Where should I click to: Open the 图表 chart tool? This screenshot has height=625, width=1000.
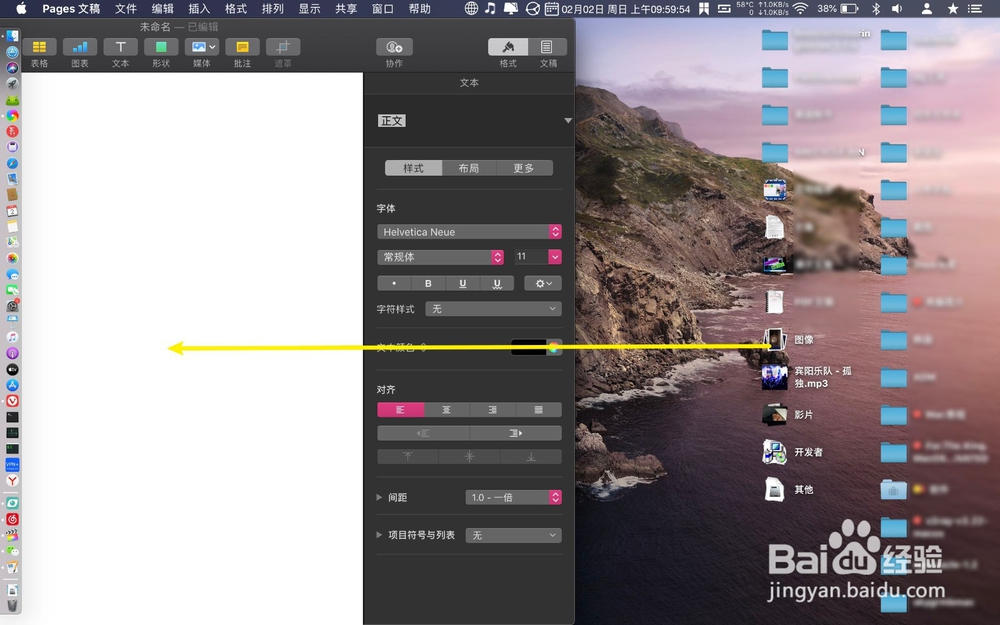click(80, 47)
